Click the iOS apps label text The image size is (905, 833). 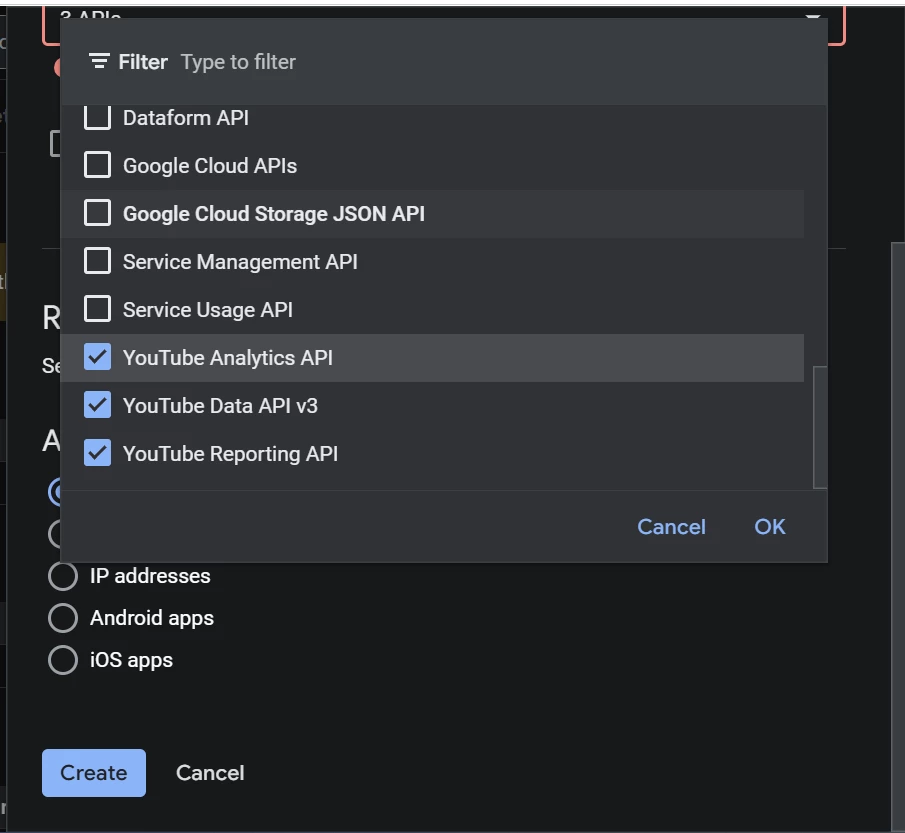[x=132, y=660]
